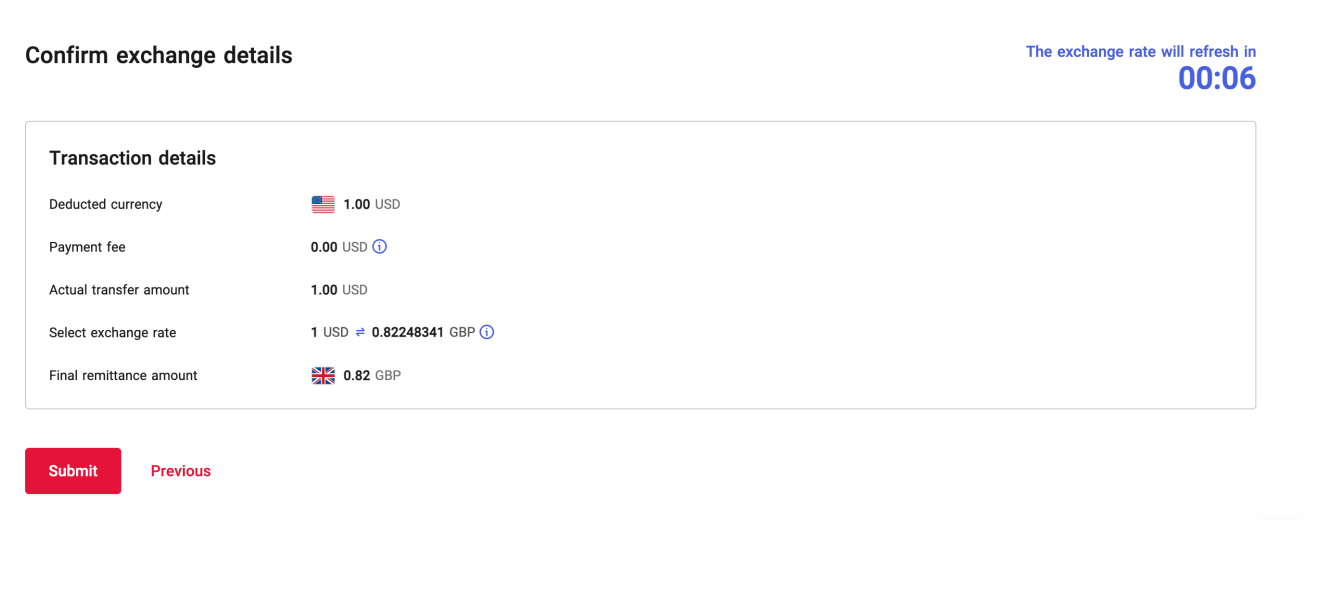1339x591 pixels.
Task: Click the 0.82248341 GBP rate value
Action: click(422, 333)
